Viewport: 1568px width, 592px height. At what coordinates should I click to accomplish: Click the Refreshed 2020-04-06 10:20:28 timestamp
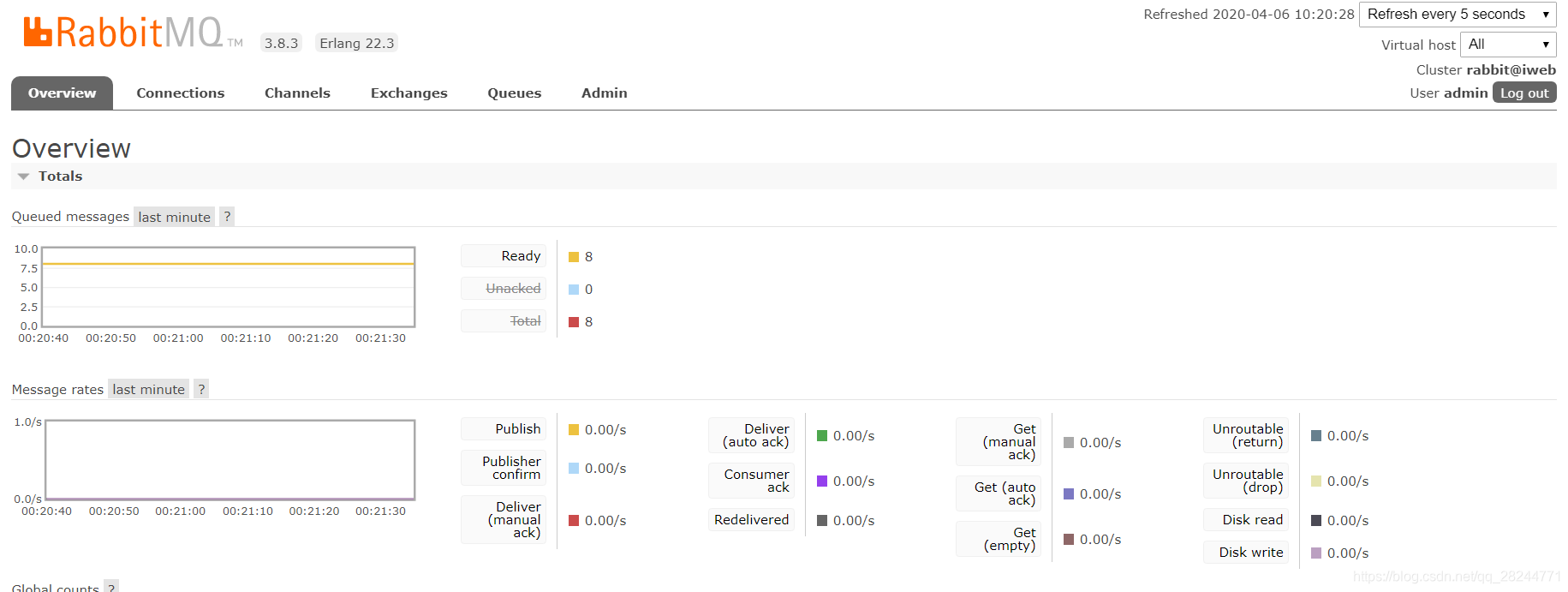[x=1249, y=15]
